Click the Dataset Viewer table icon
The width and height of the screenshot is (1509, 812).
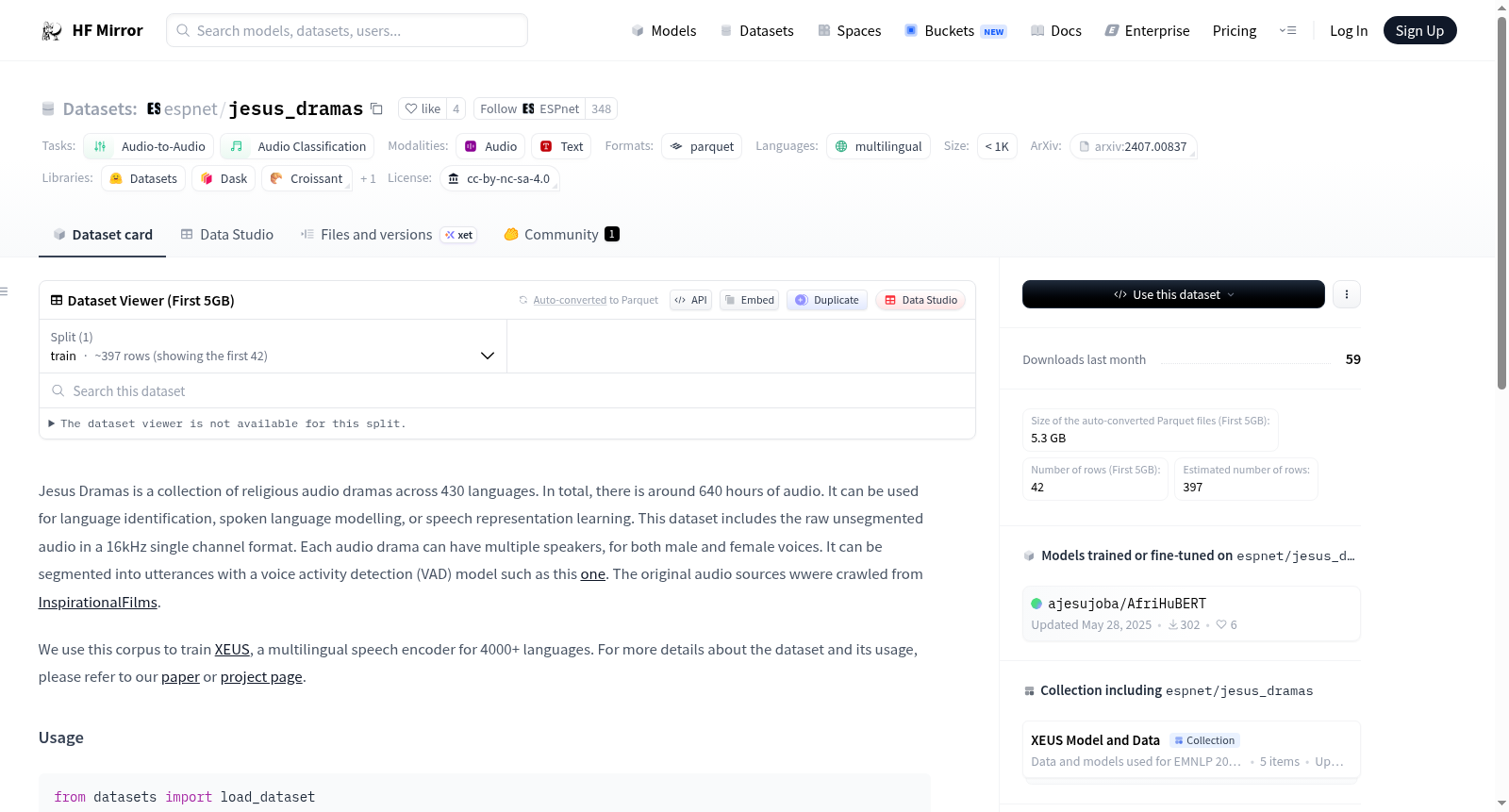click(57, 300)
